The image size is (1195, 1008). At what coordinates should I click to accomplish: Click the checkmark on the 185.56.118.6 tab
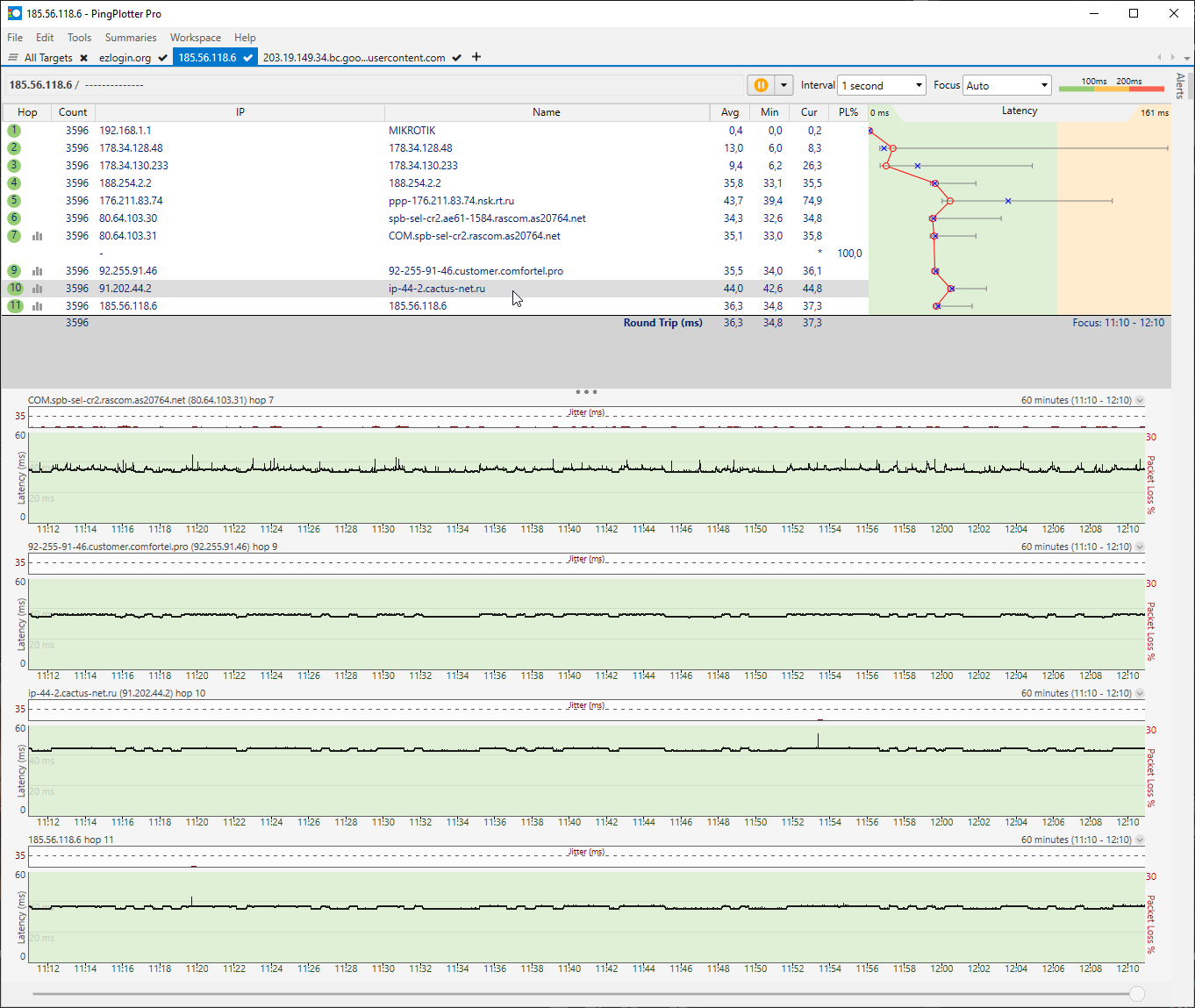[x=248, y=58]
